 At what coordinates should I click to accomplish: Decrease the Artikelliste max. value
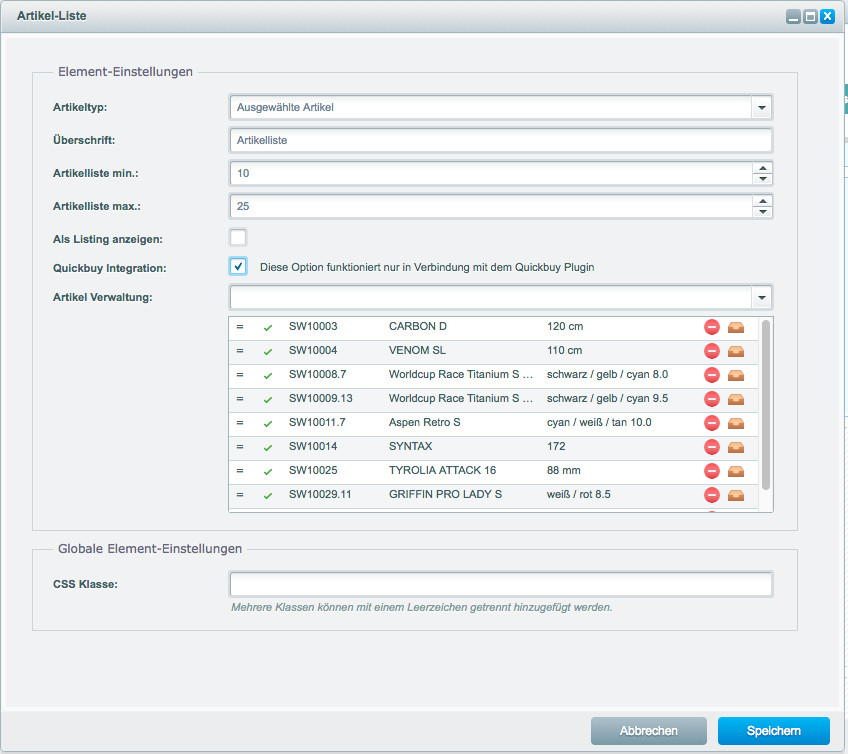763,212
